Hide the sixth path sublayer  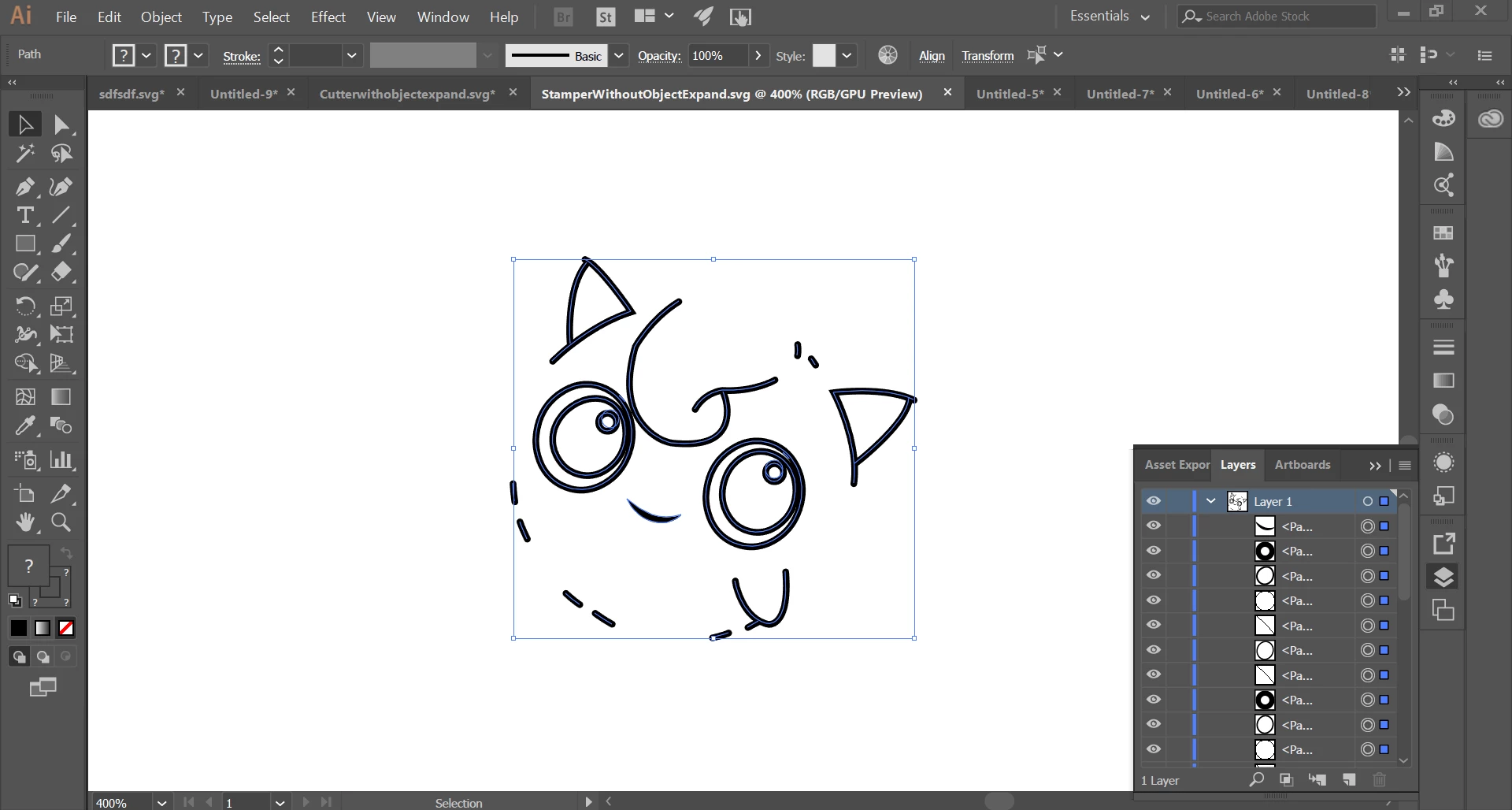click(x=1154, y=650)
